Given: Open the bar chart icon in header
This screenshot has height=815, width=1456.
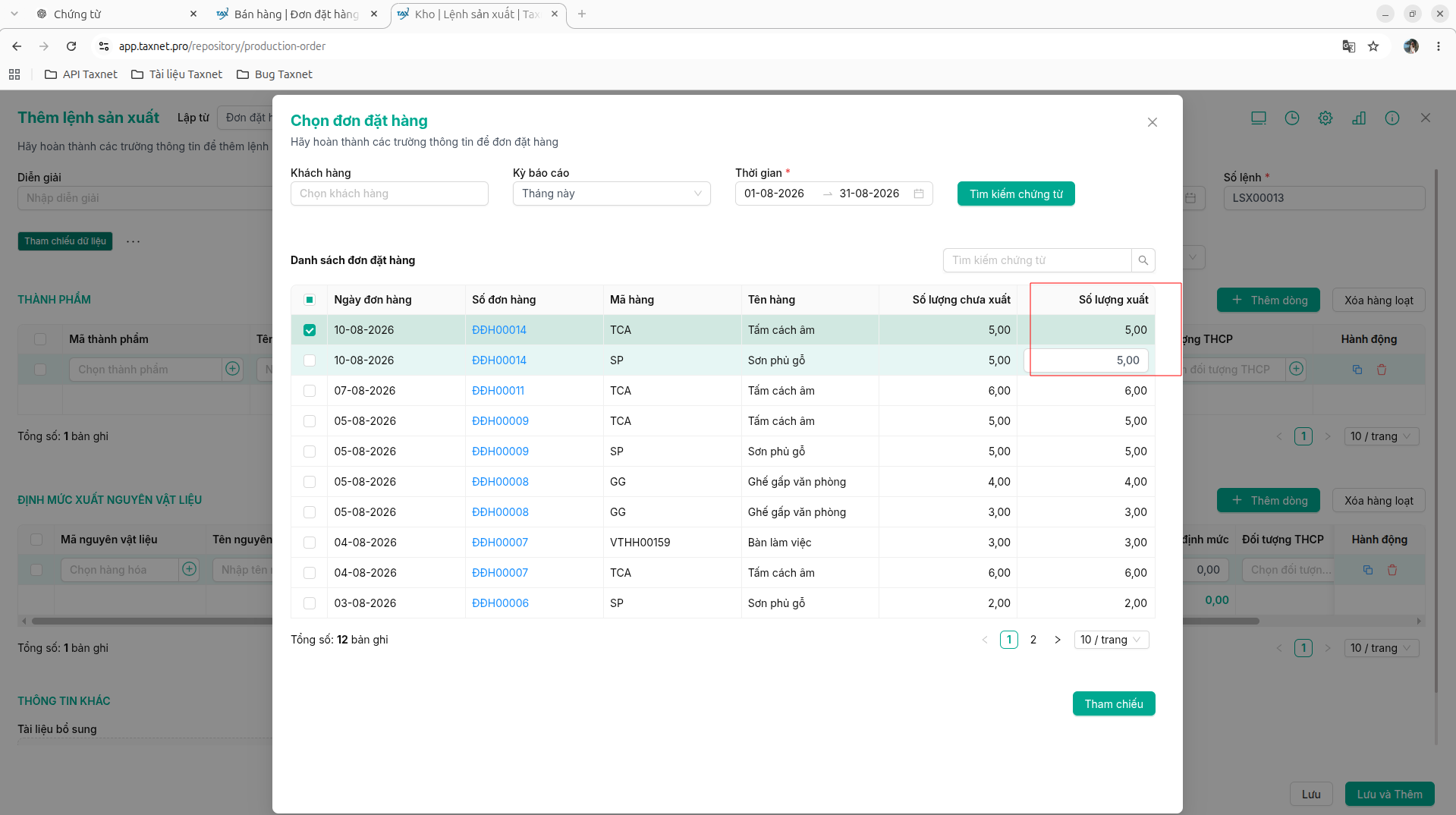Looking at the screenshot, I should click(1358, 118).
